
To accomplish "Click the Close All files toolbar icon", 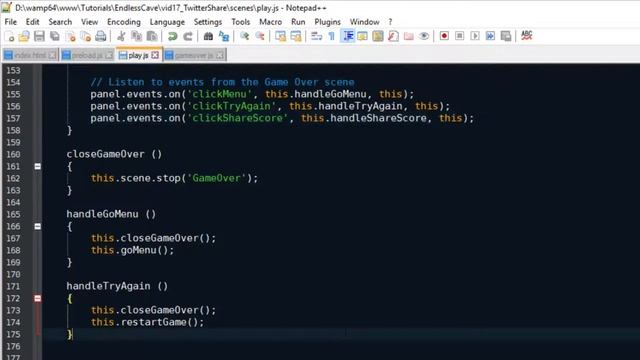I will pos(85,36).
